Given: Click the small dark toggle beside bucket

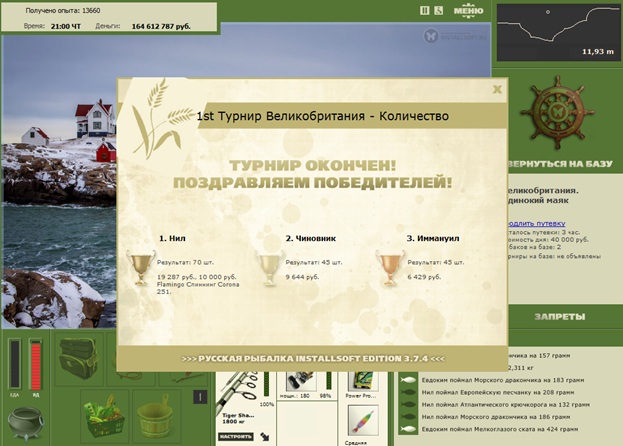Looking at the screenshot, I should (x=200, y=397).
